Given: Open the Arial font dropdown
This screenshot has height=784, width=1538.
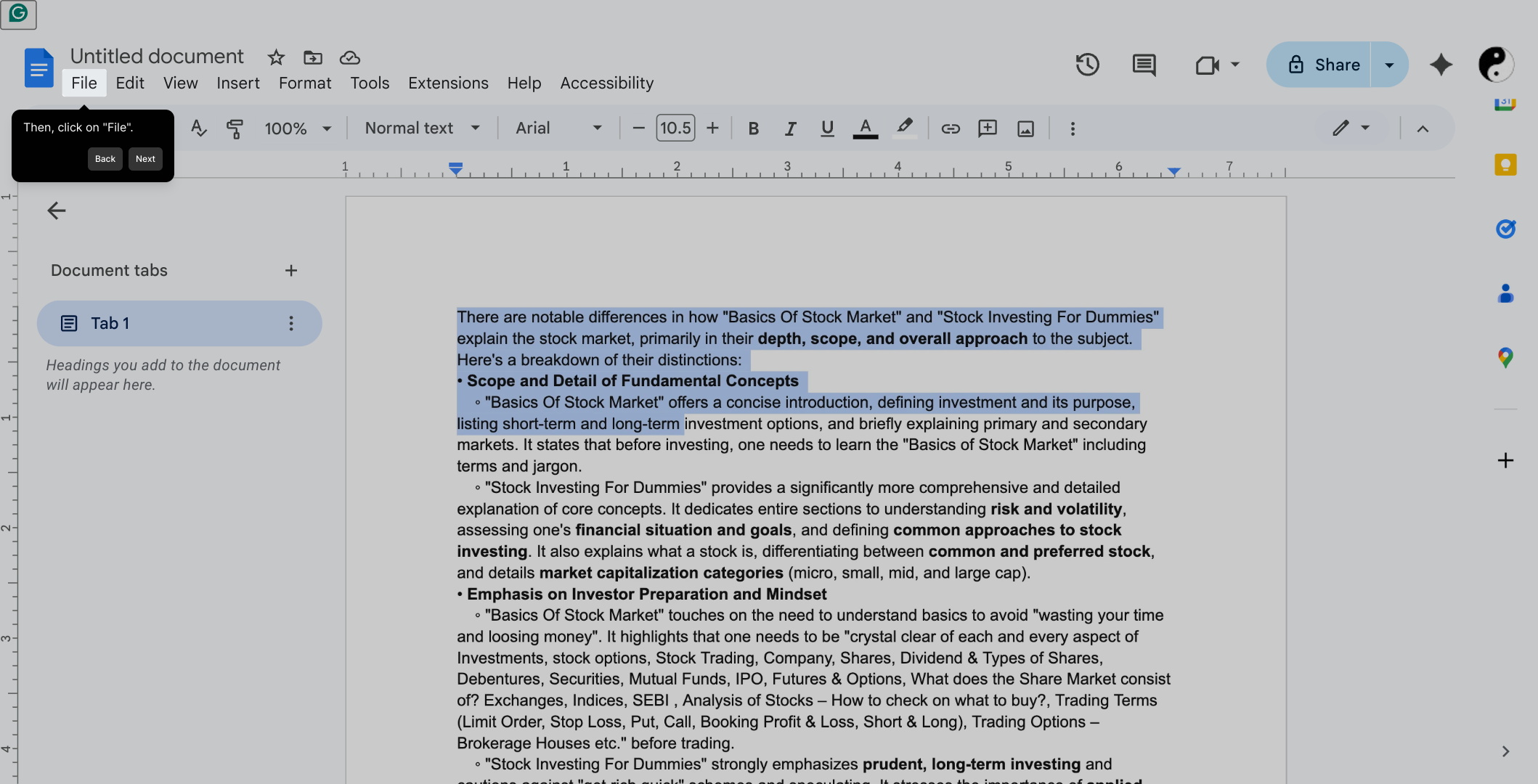Looking at the screenshot, I should 558,128.
